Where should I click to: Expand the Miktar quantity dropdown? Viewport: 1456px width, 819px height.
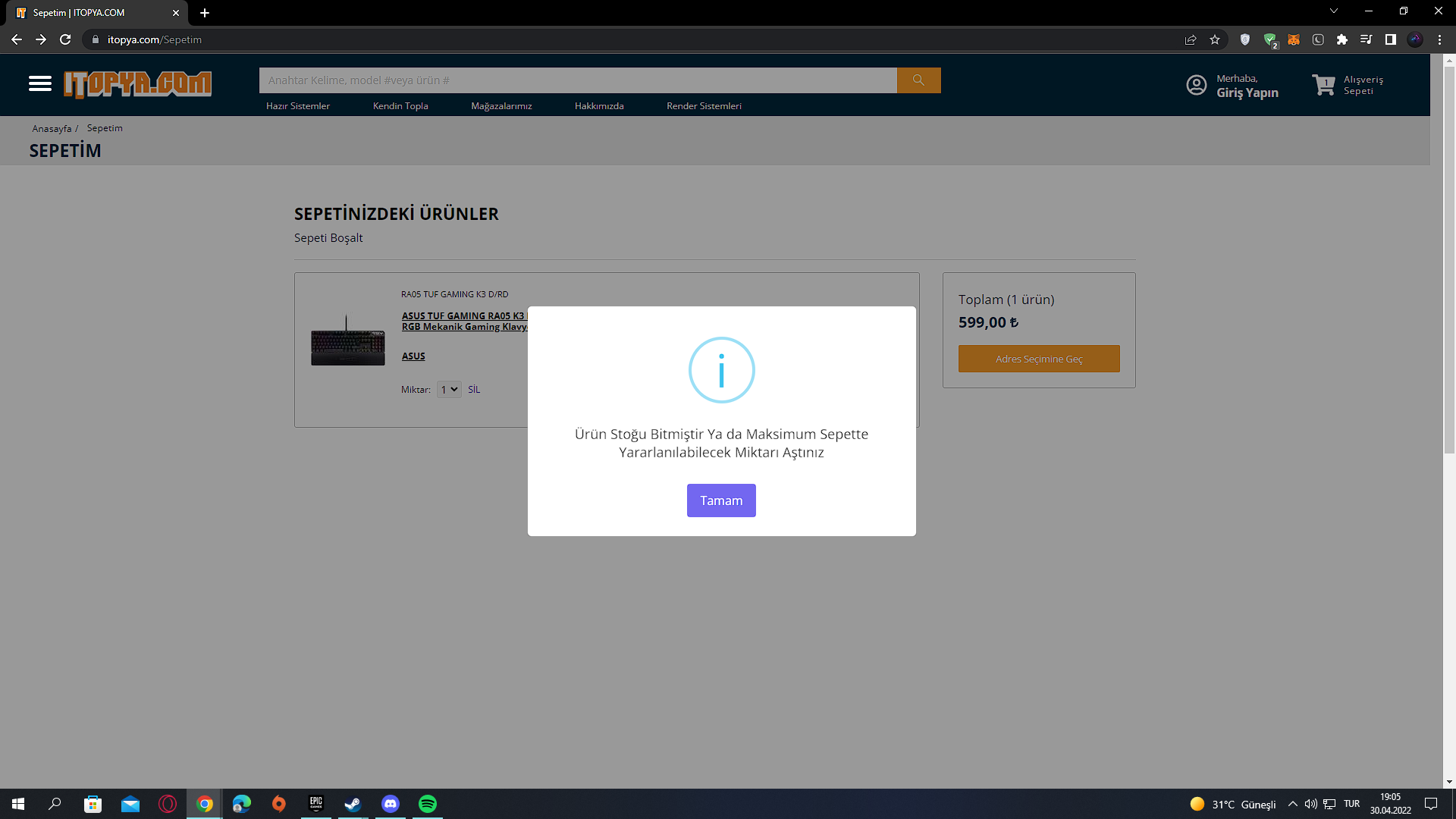tap(449, 389)
